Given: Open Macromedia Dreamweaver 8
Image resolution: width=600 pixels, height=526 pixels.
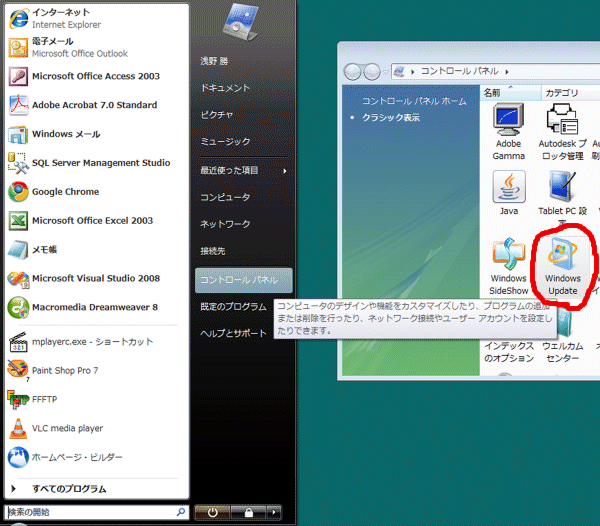Looking at the screenshot, I should pos(97,307).
